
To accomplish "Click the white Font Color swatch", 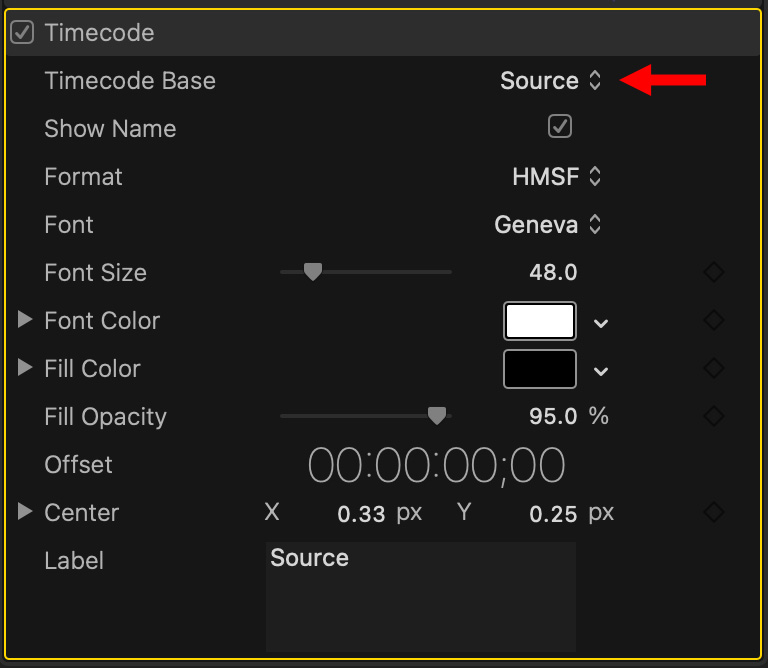I will (x=540, y=321).
